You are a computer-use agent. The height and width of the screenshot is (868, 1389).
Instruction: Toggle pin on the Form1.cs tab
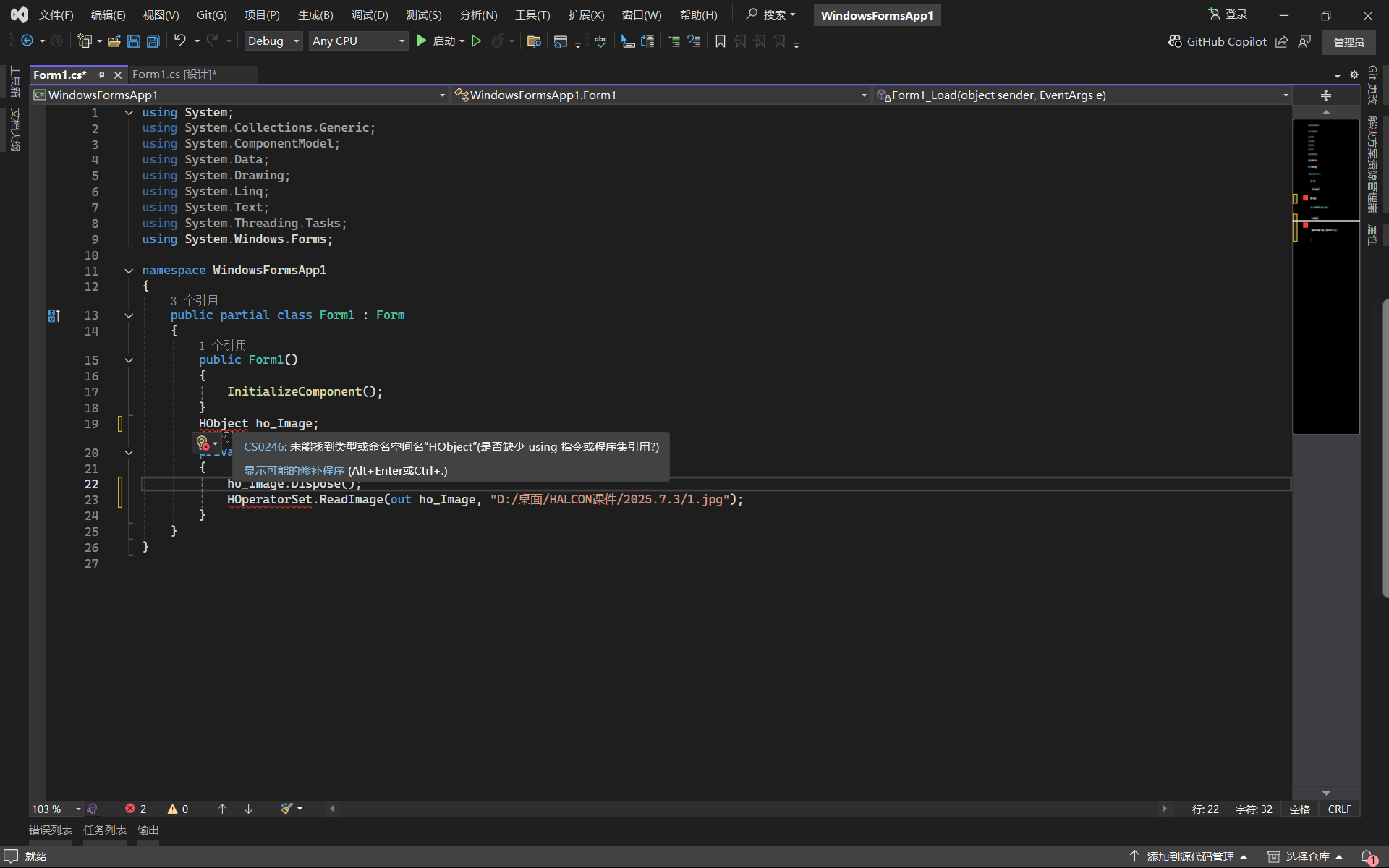(x=101, y=75)
